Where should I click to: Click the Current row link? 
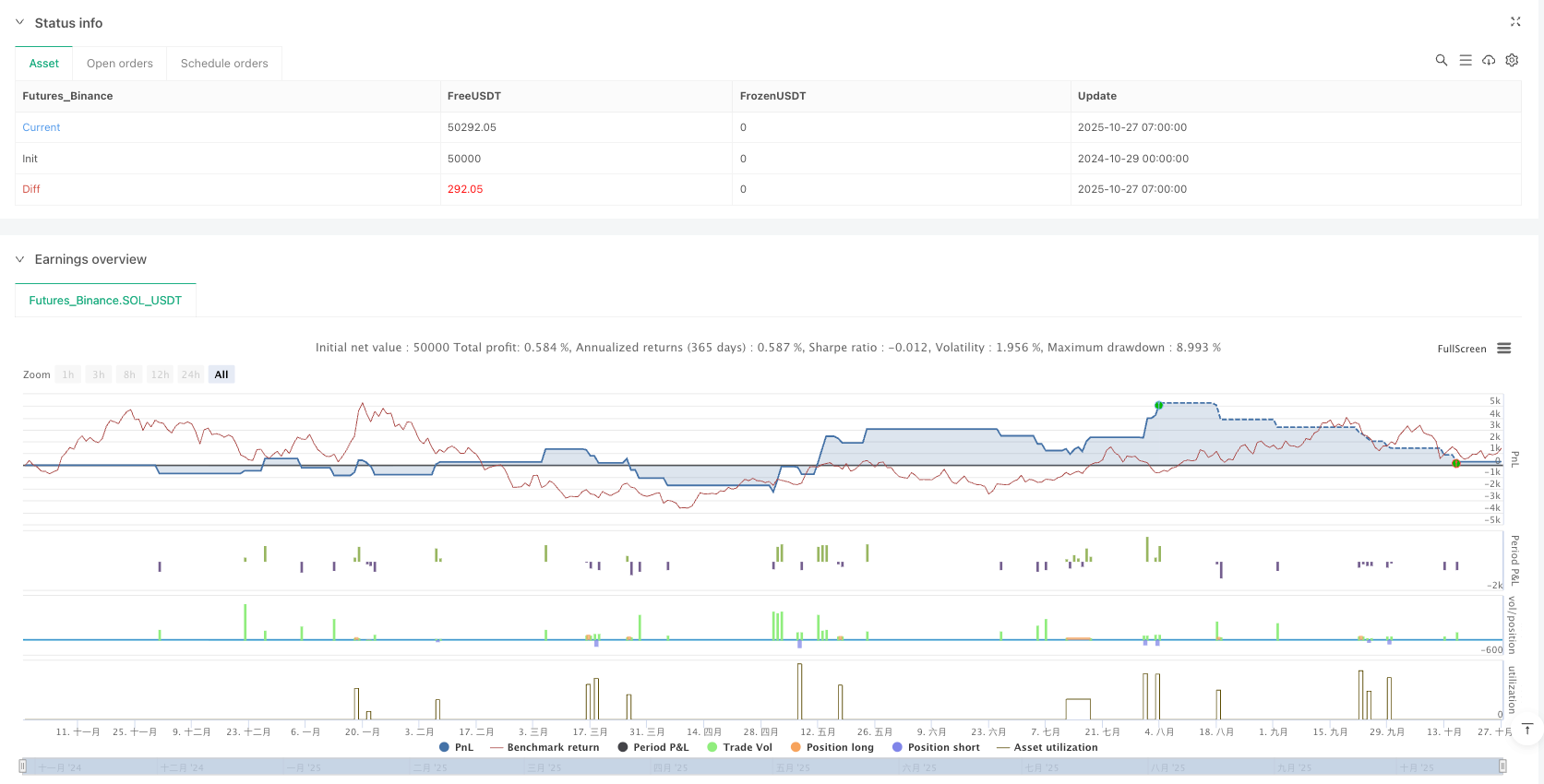[x=42, y=127]
